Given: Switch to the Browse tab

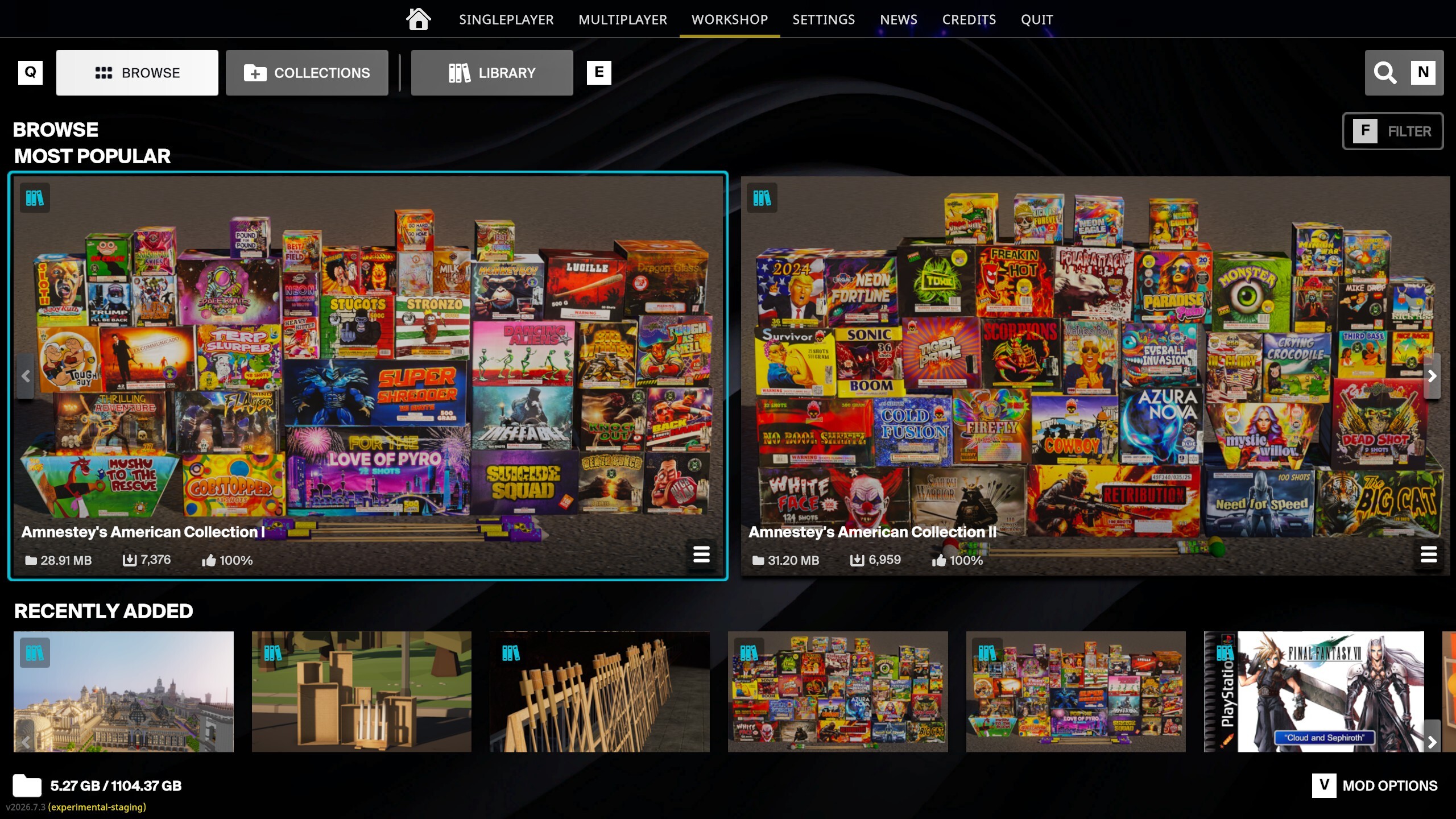Looking at the screenshot, I should [x=137, y=73].
